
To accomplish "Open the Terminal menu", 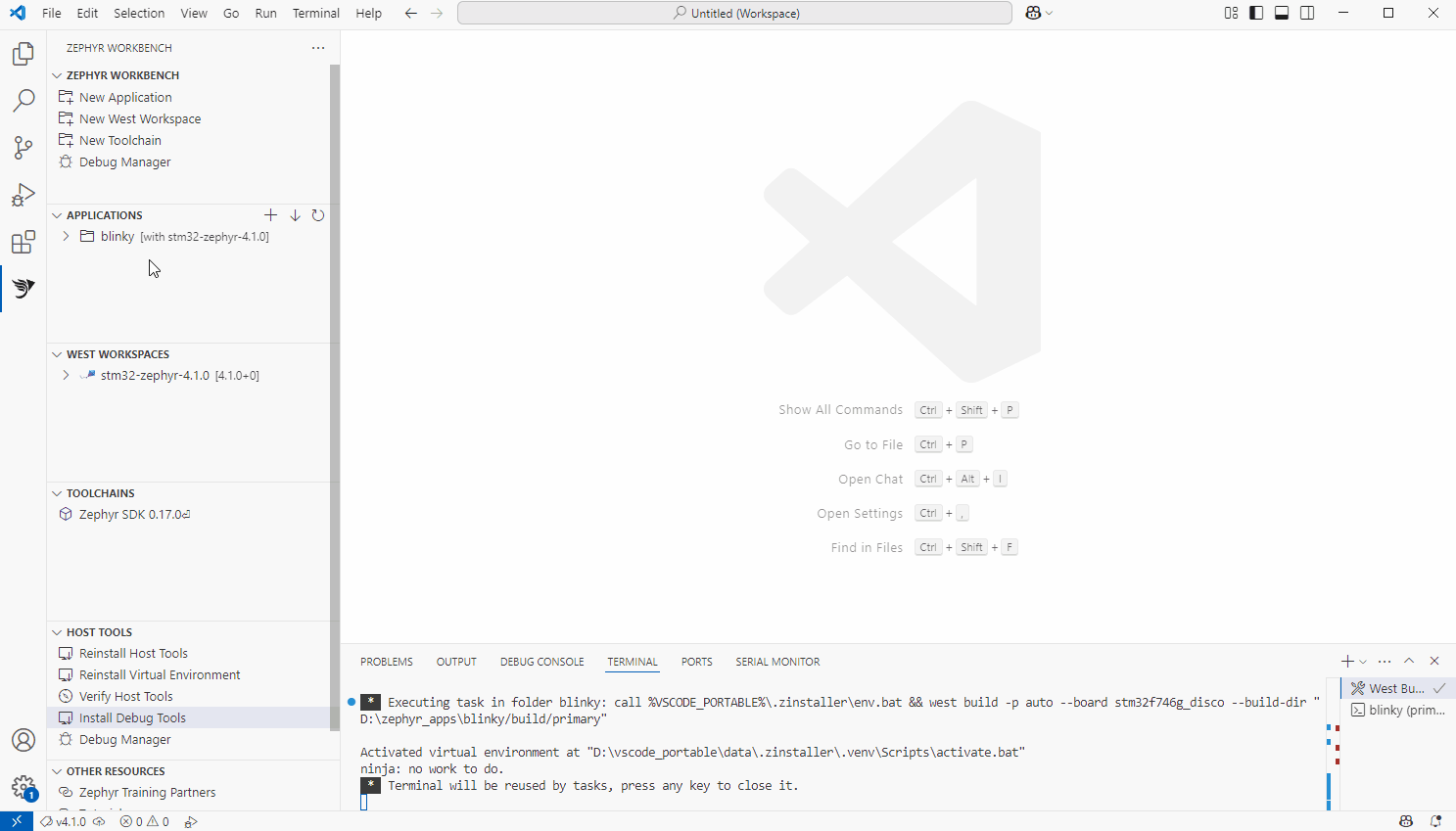I will point(315,13).
